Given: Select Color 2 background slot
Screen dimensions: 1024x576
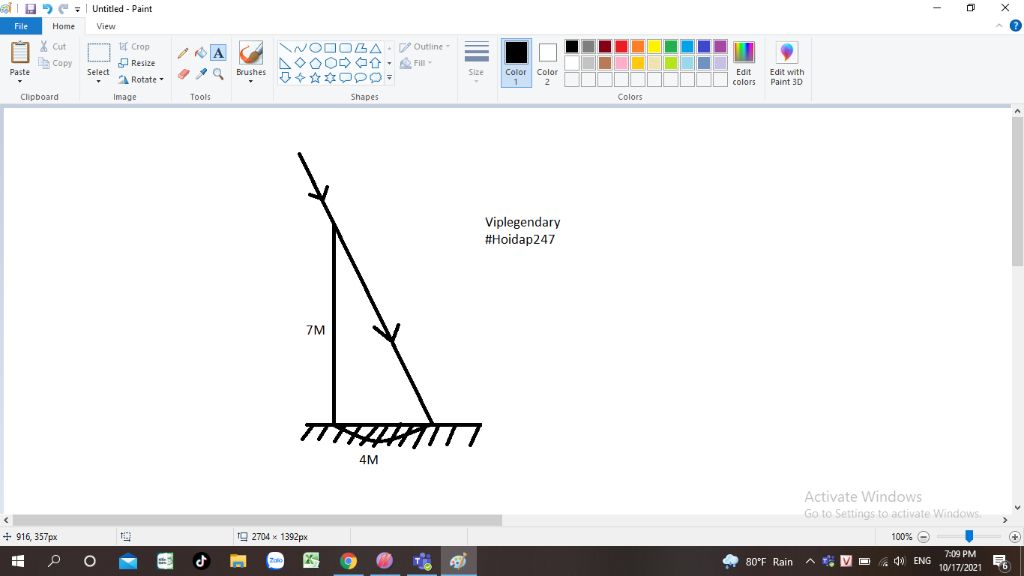Looking at the screenshot, I should point(547,63).
